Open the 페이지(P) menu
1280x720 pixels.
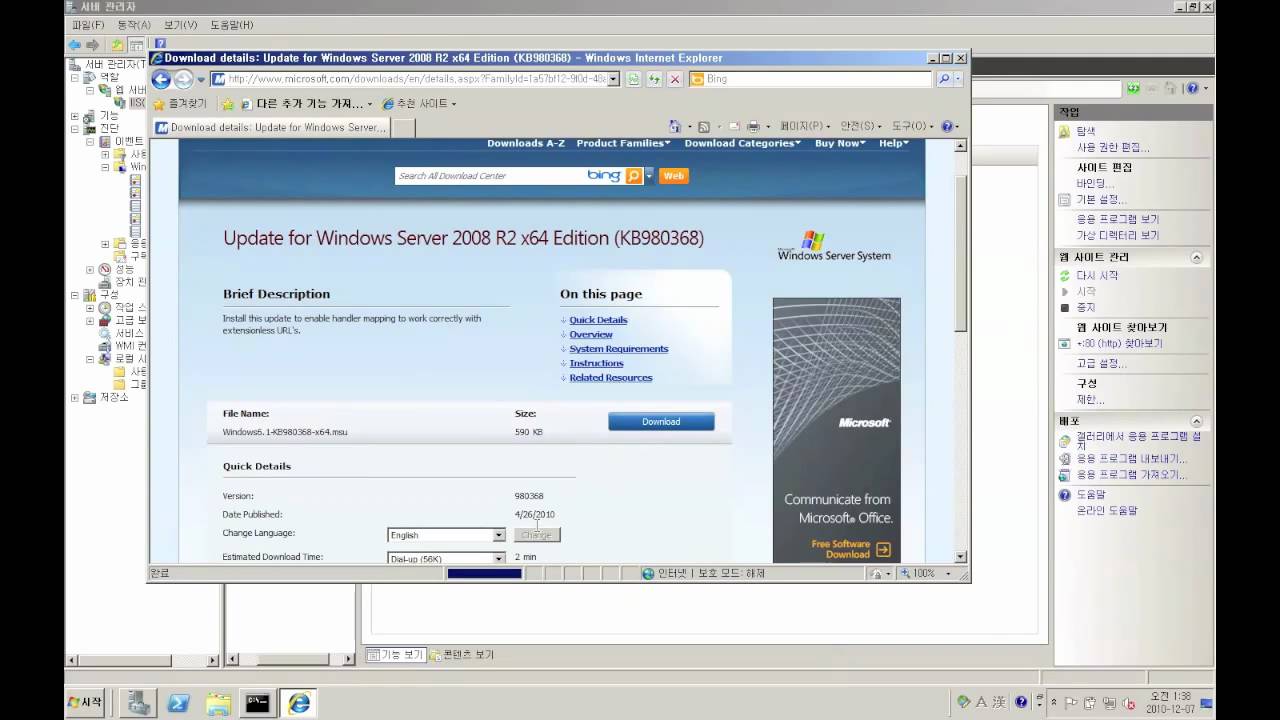(805, 126)
